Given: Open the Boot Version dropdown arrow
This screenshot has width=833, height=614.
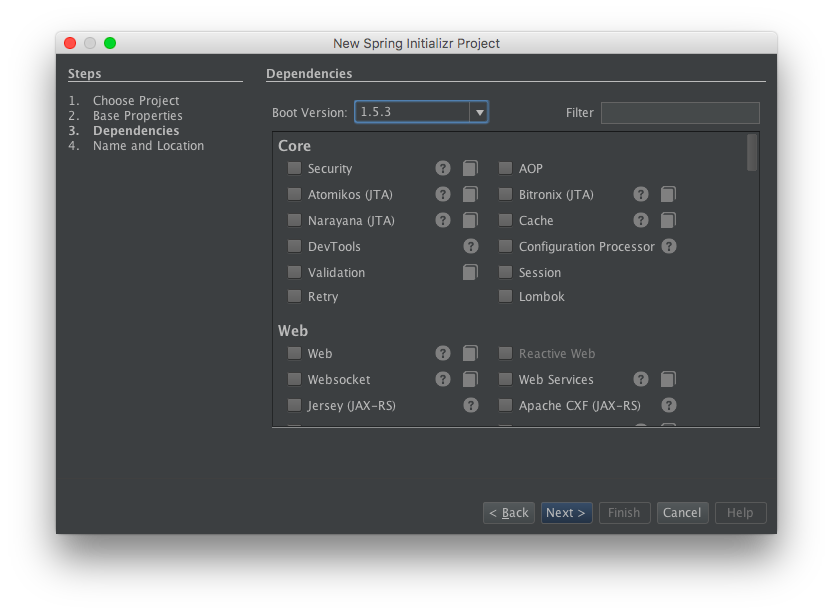Looking at the screenshot, I should [479, 112].
